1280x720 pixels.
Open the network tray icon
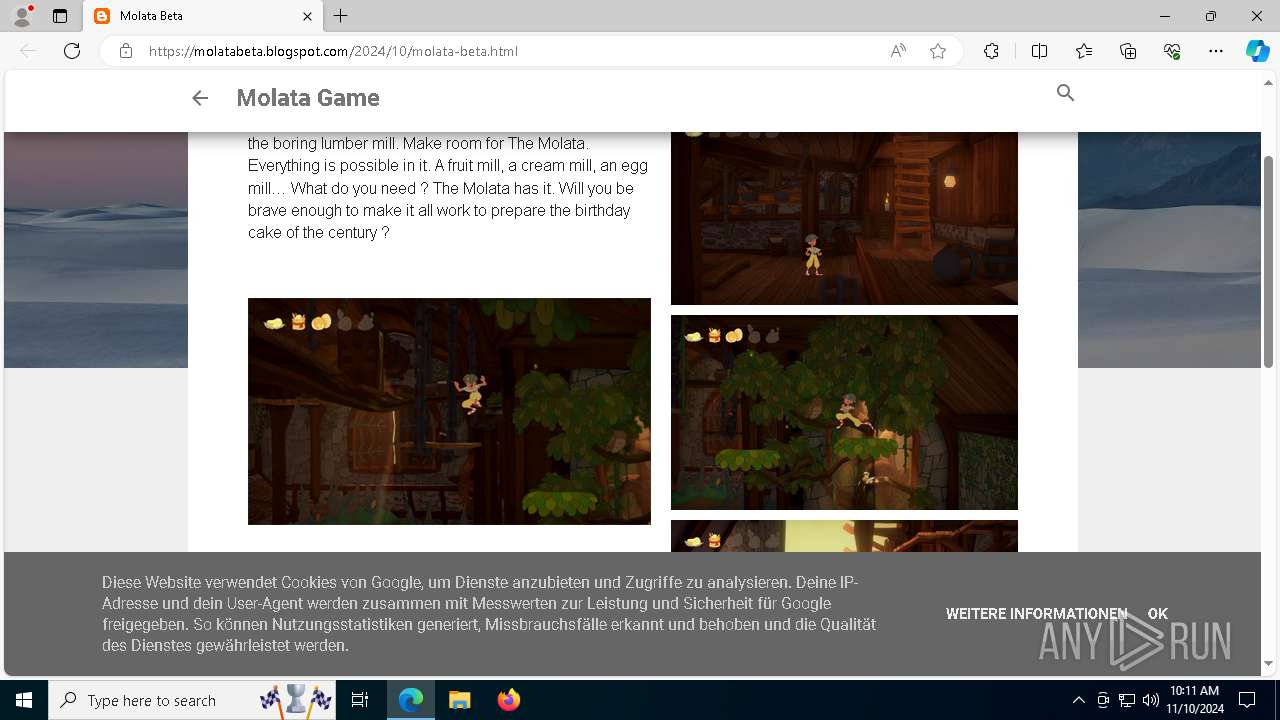click(x=1127, y=700)
